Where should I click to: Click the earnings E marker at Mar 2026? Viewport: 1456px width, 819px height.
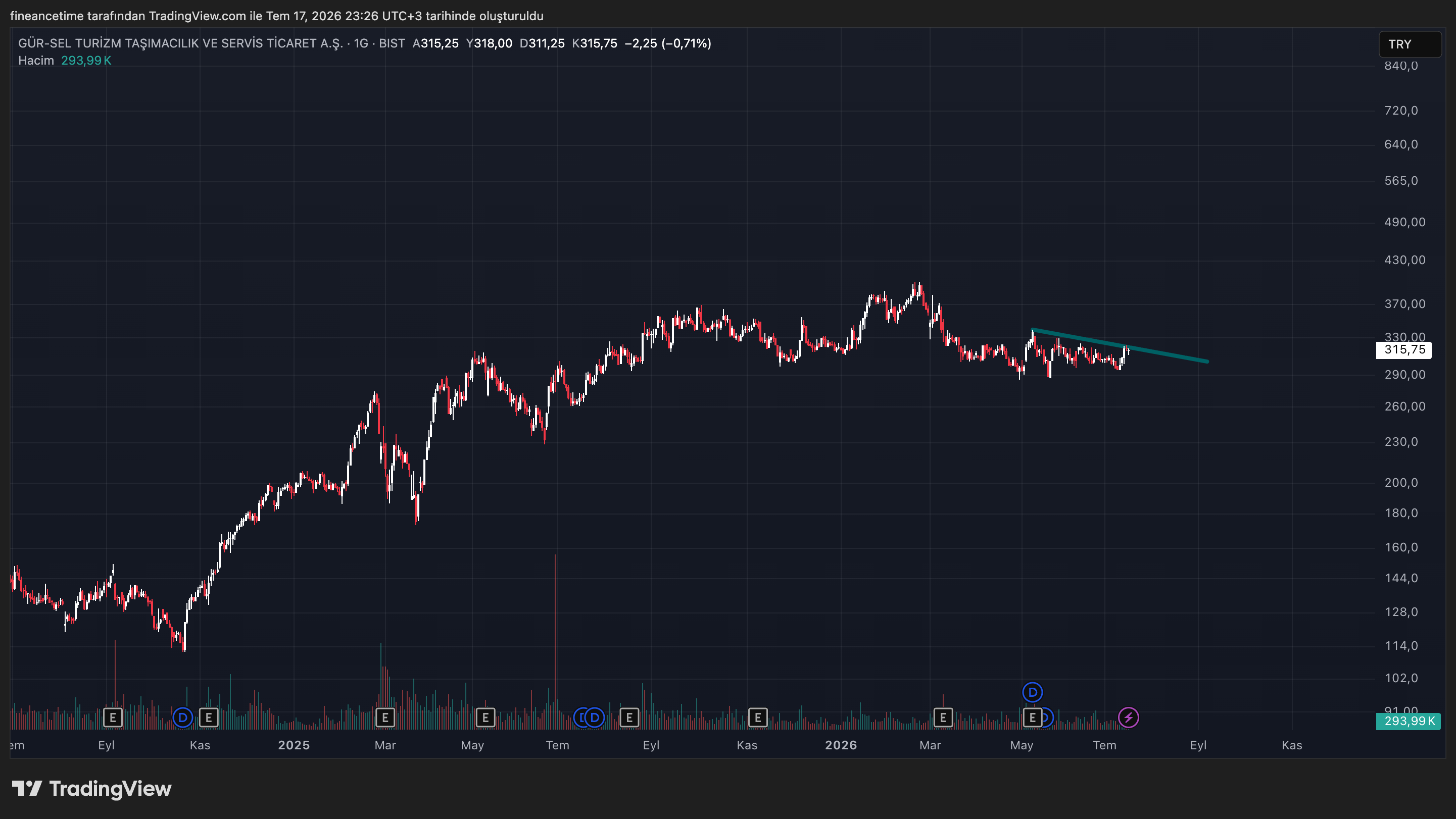coord(942,718)
